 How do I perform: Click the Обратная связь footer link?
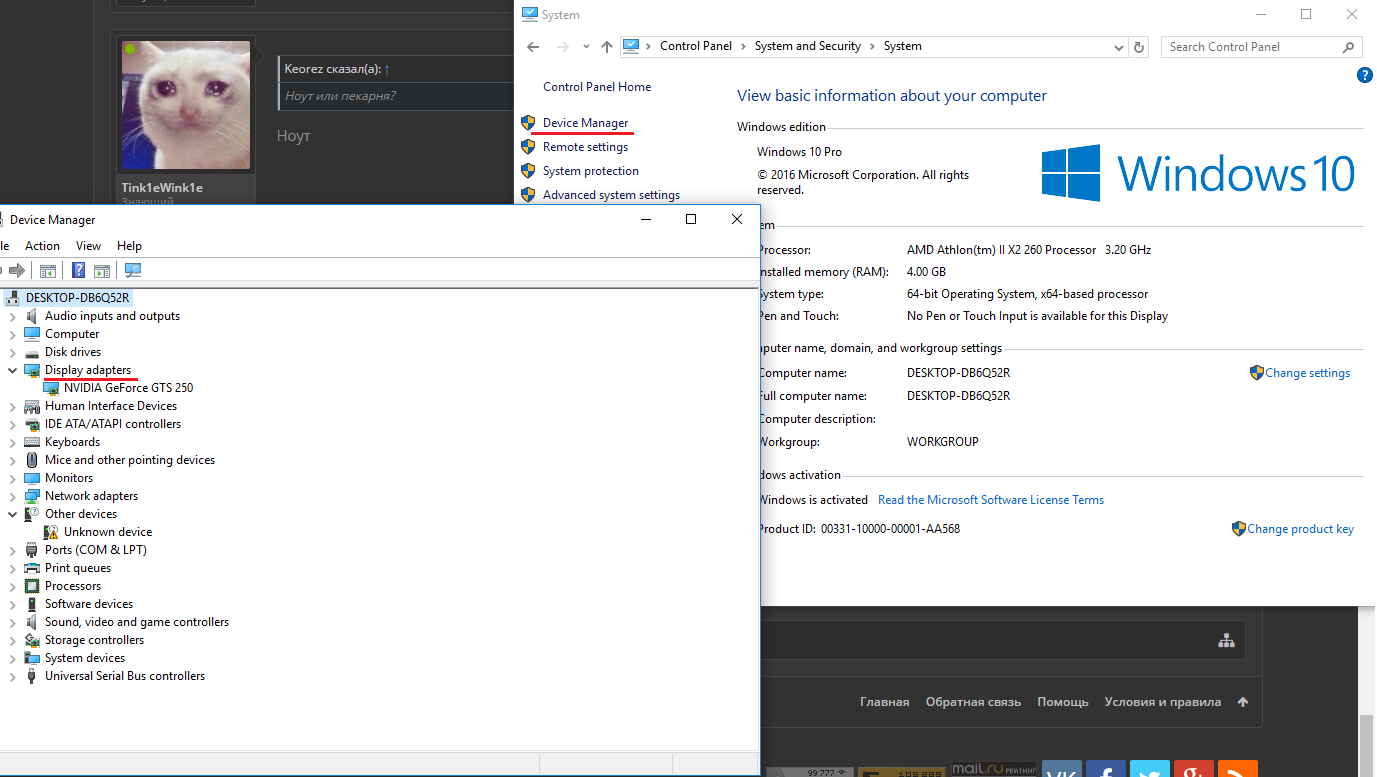[974, 702]
